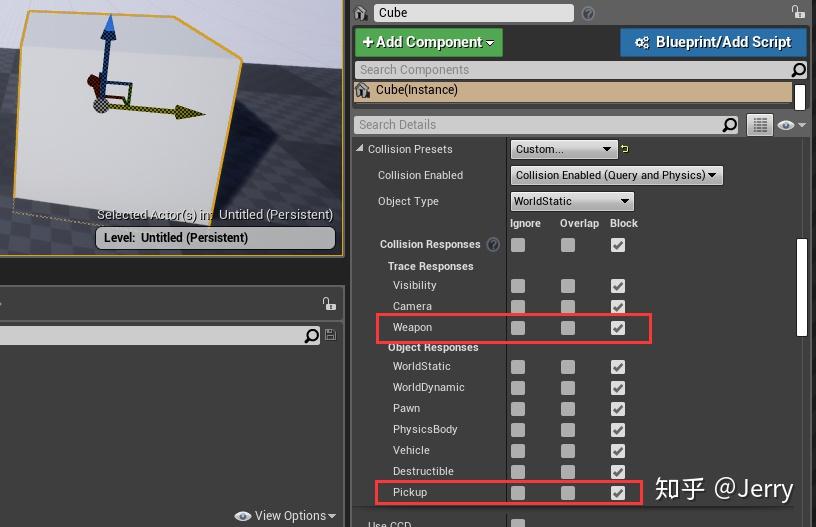
Task: Click the blue Z-axis translate gizmo arrow
Action: (109, 29)
